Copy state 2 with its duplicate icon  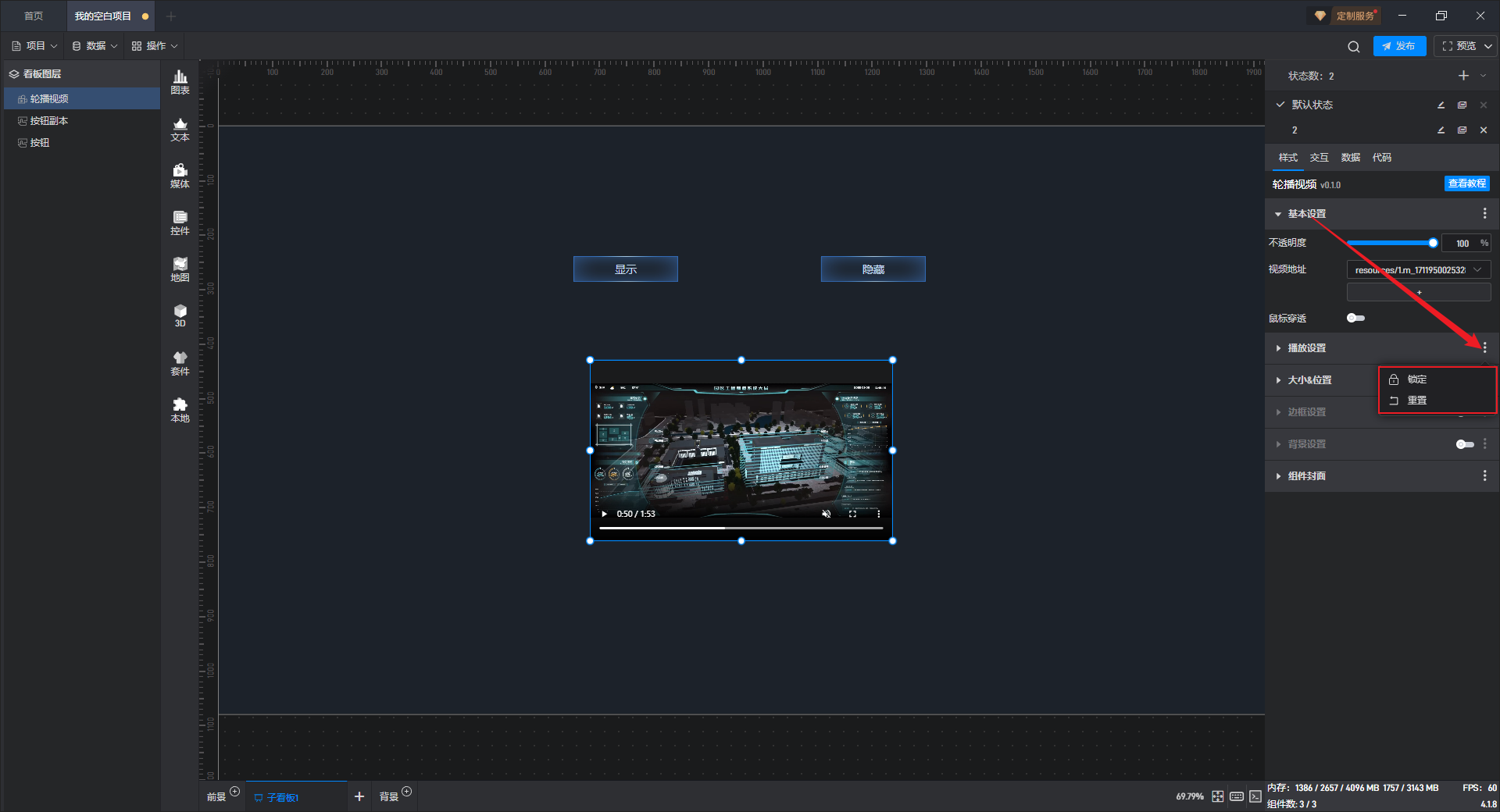point(1462,130)
